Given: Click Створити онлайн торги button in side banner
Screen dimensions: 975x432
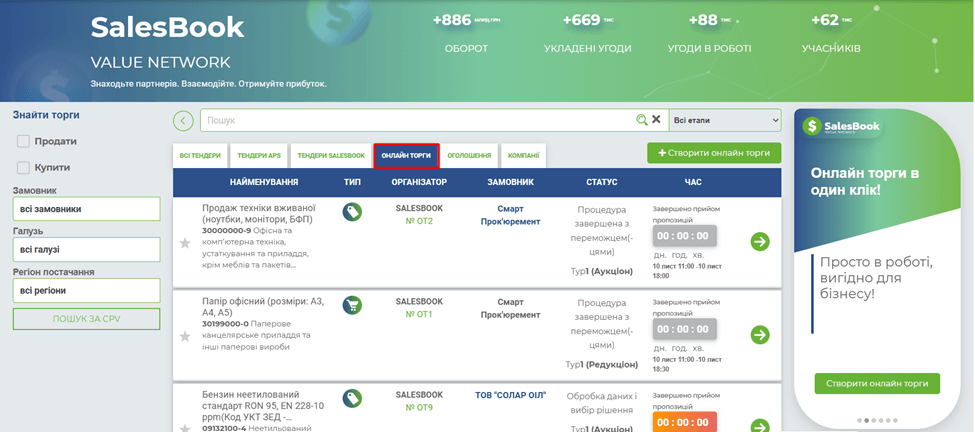Looking at the screenshot, I should click(877, 384).
